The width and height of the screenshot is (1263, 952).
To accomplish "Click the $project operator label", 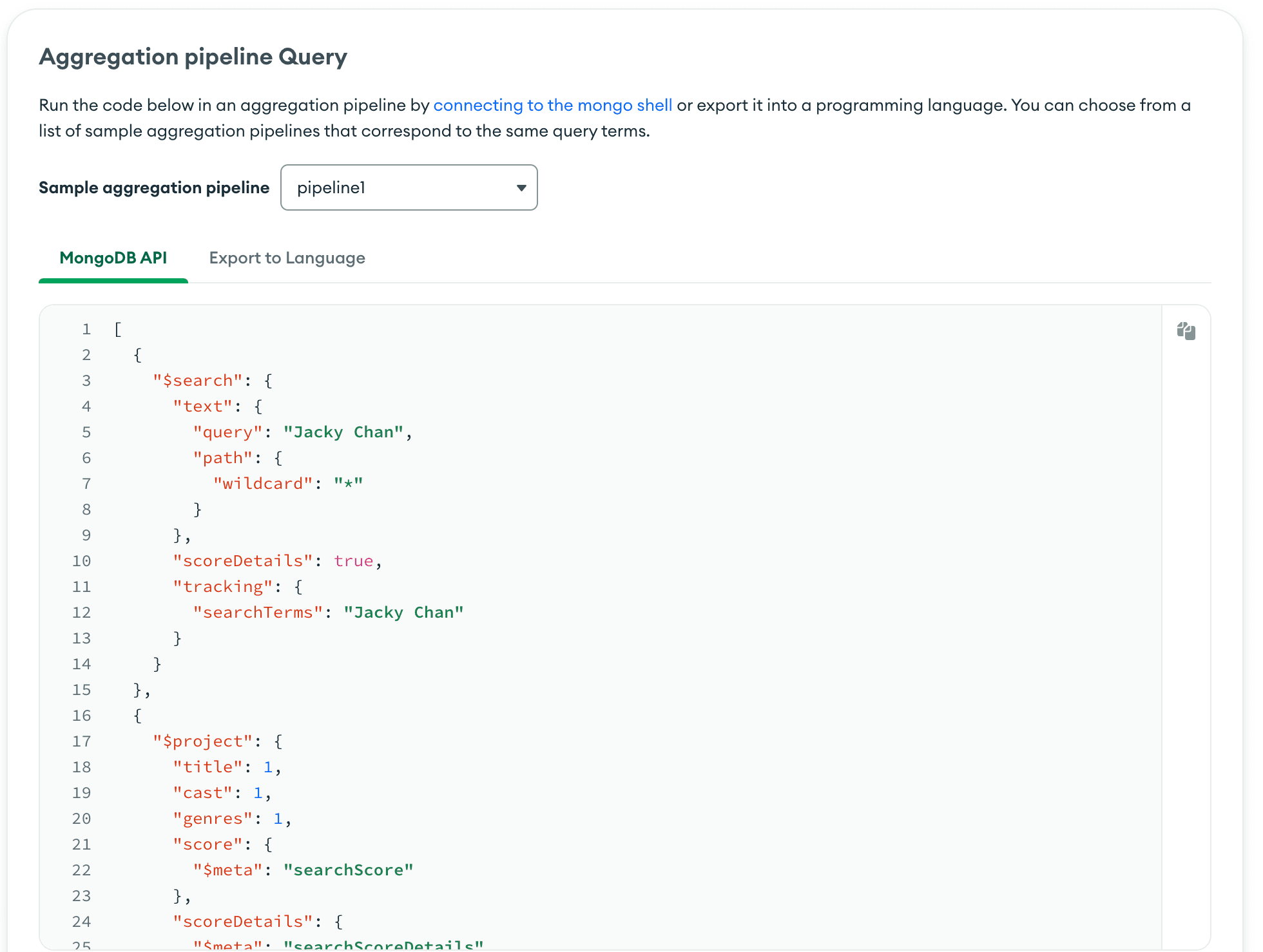I will coord(201,741).
